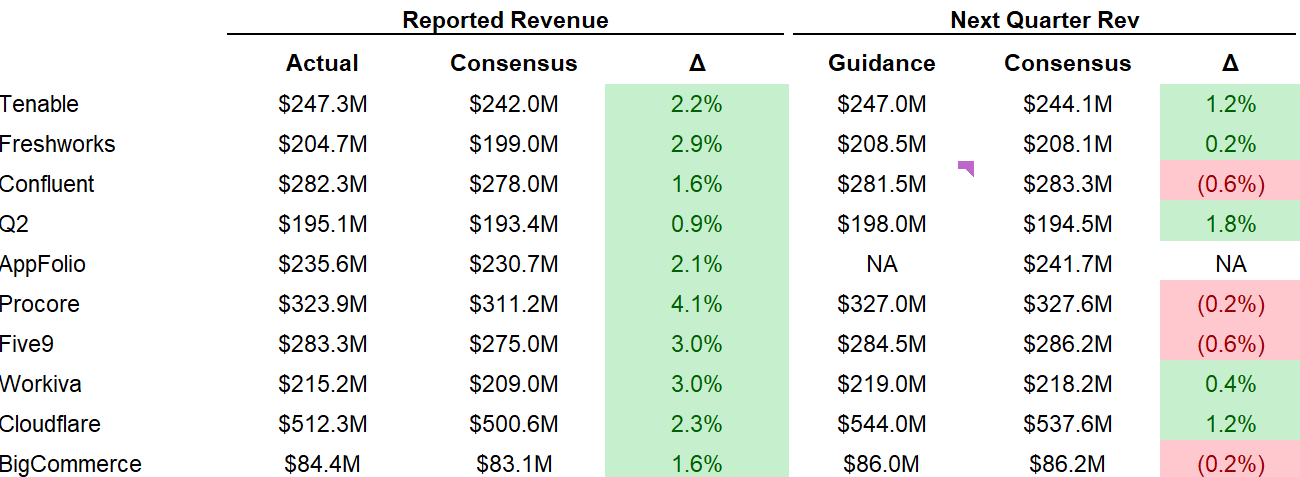Click BigCommerce next-quarter consensus $86.2M
The height and width of the screenshot is (477, 1300).
pos(1067,464)
